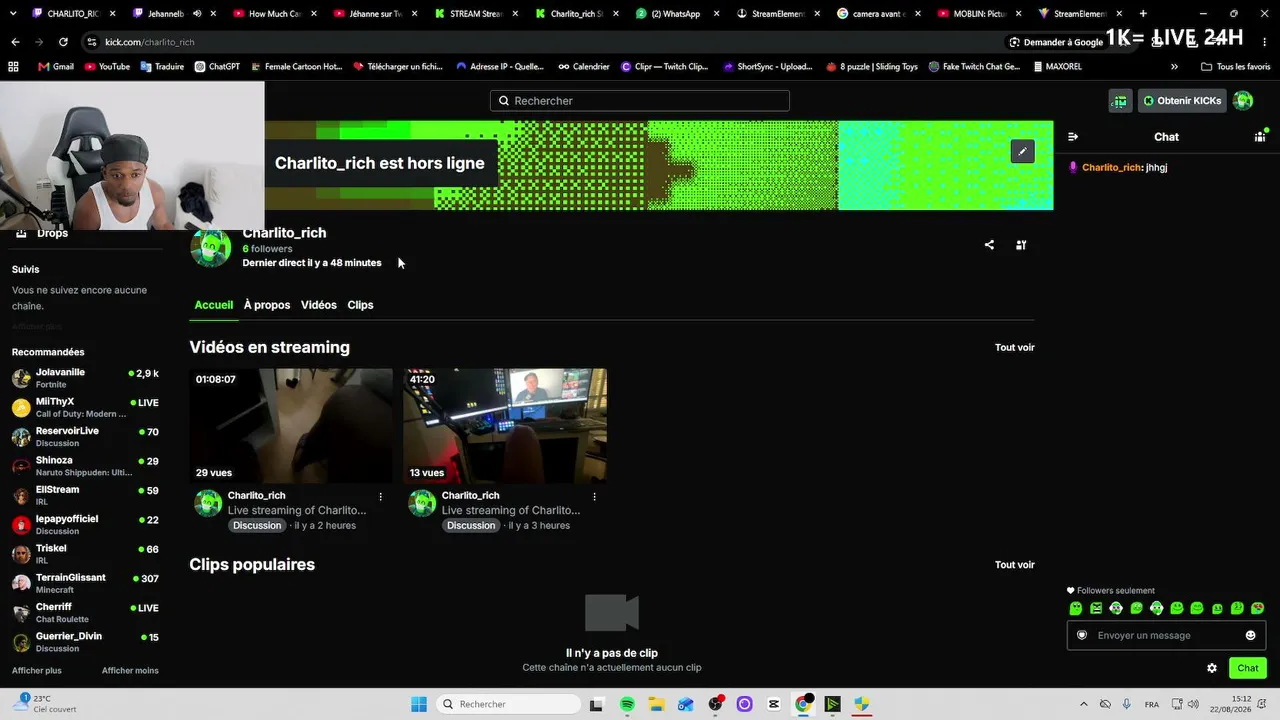
Task: Collapse the chat panel with arrow icon
Action: click(1073, 137)
